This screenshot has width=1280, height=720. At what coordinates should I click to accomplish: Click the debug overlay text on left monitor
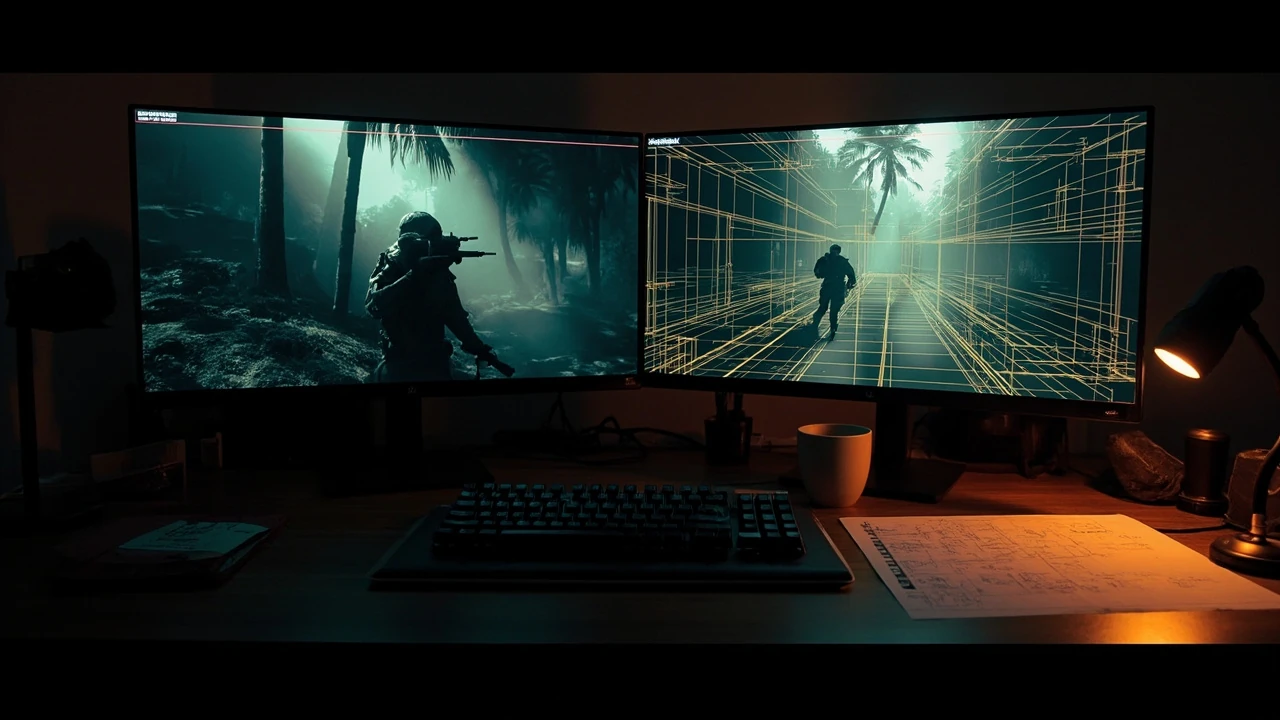(x=157, y=117)
